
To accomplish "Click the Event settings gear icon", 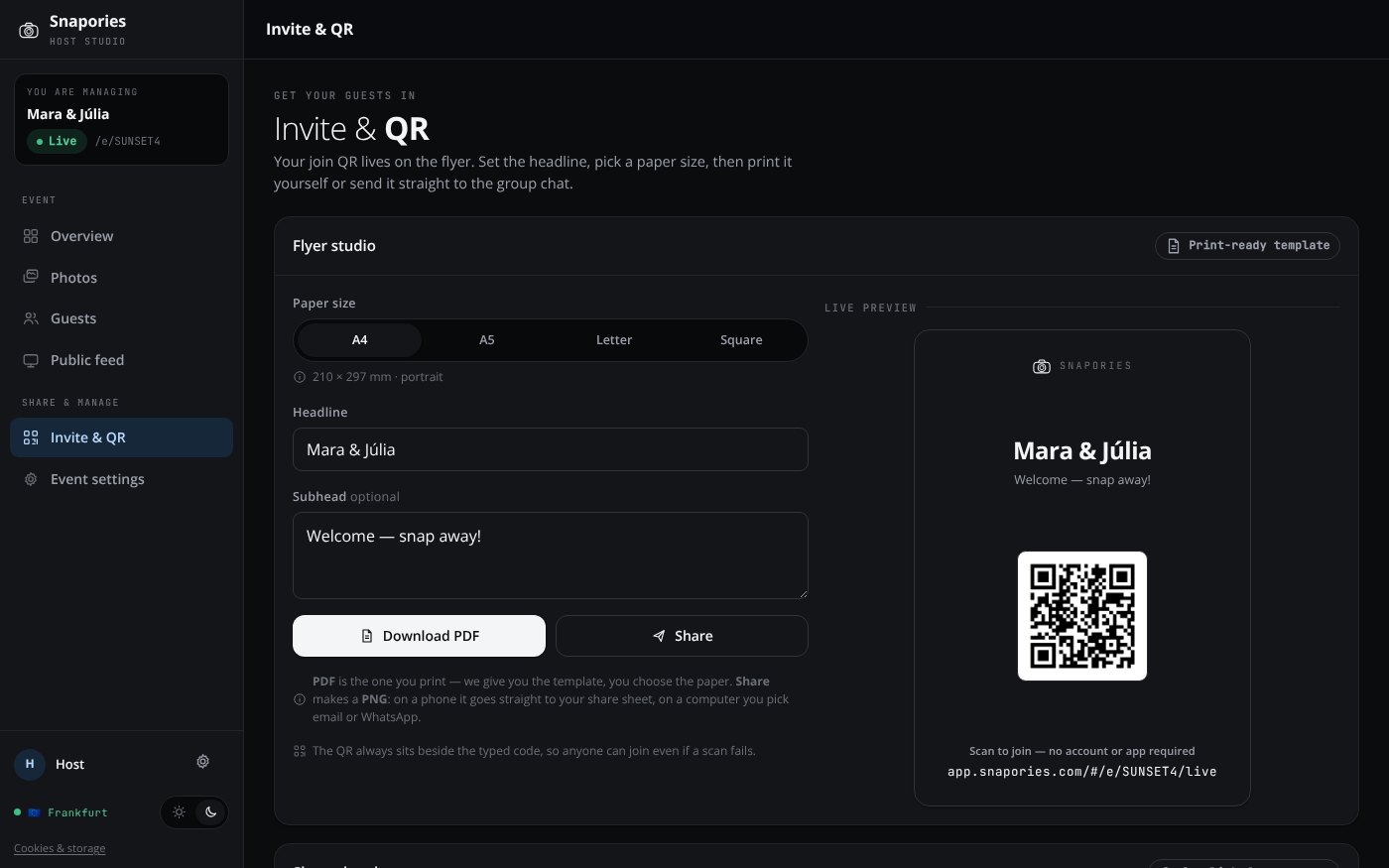I will 31,479.
